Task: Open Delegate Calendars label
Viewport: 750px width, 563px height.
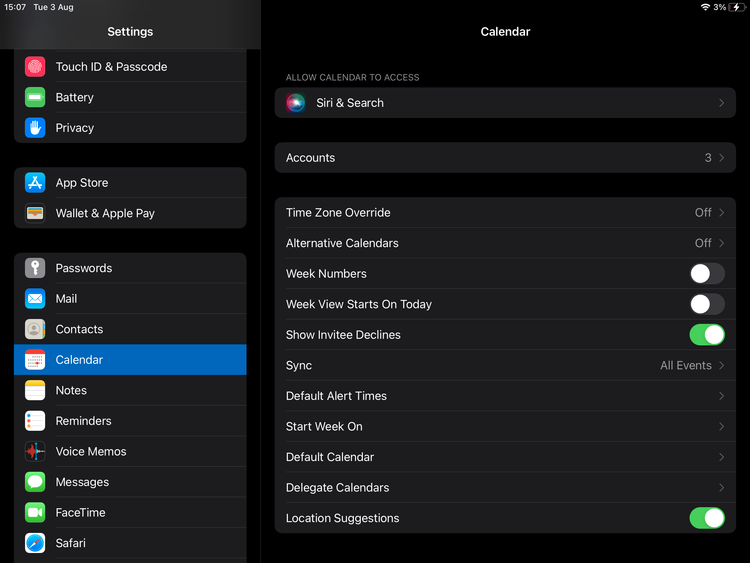Action: pyautogui.click(x=338, y=487)
